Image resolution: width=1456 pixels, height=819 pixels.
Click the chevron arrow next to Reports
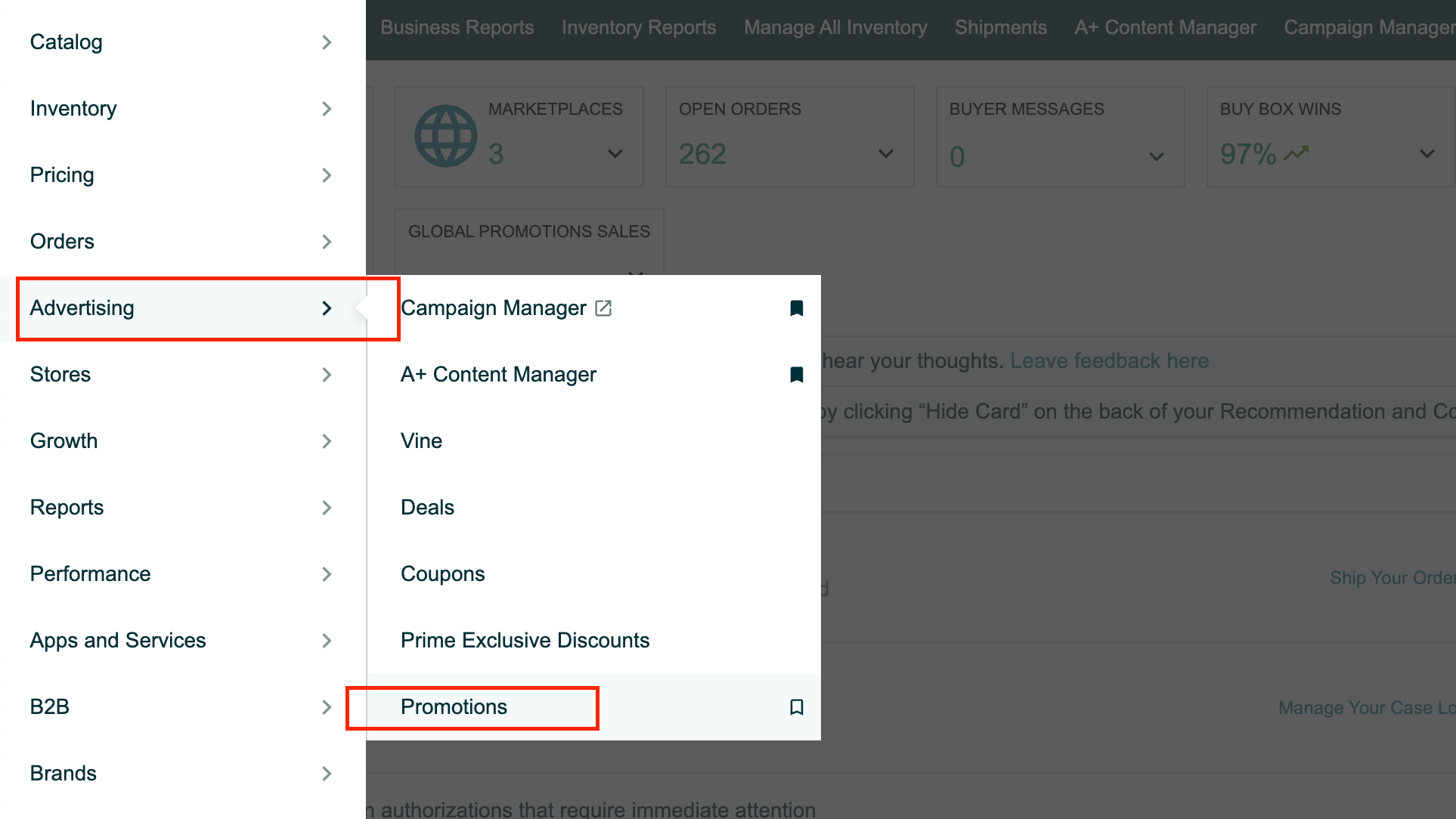tap(327, 508)
